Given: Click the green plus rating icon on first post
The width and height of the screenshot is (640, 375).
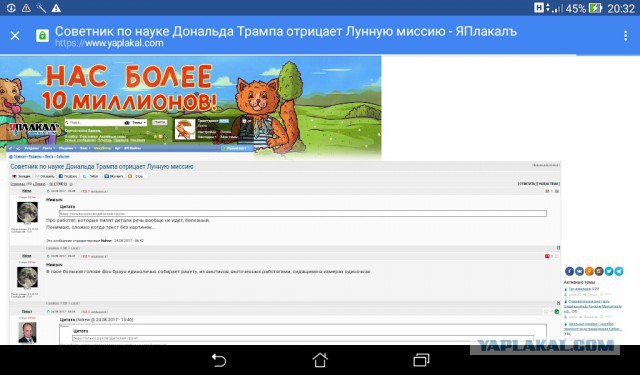Looking at the screenshot, I should (x=557, y=191).
